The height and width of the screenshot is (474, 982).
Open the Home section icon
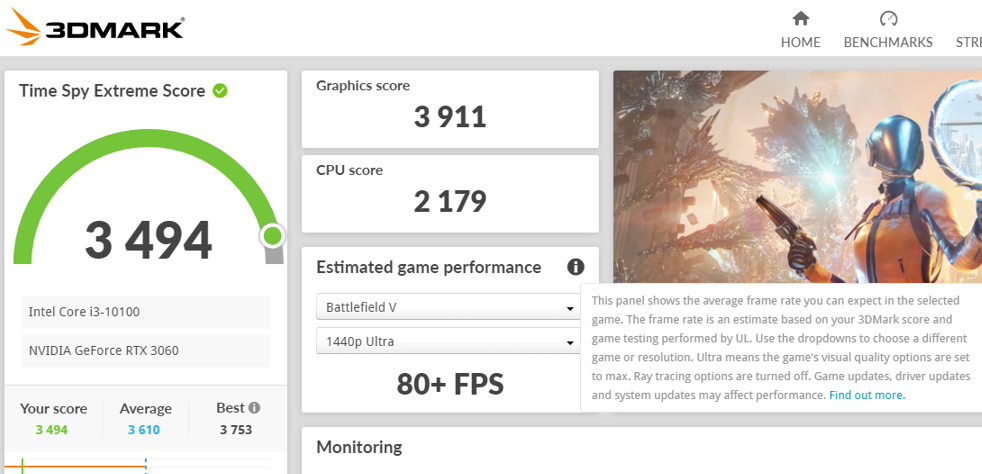tap(800, 18)
